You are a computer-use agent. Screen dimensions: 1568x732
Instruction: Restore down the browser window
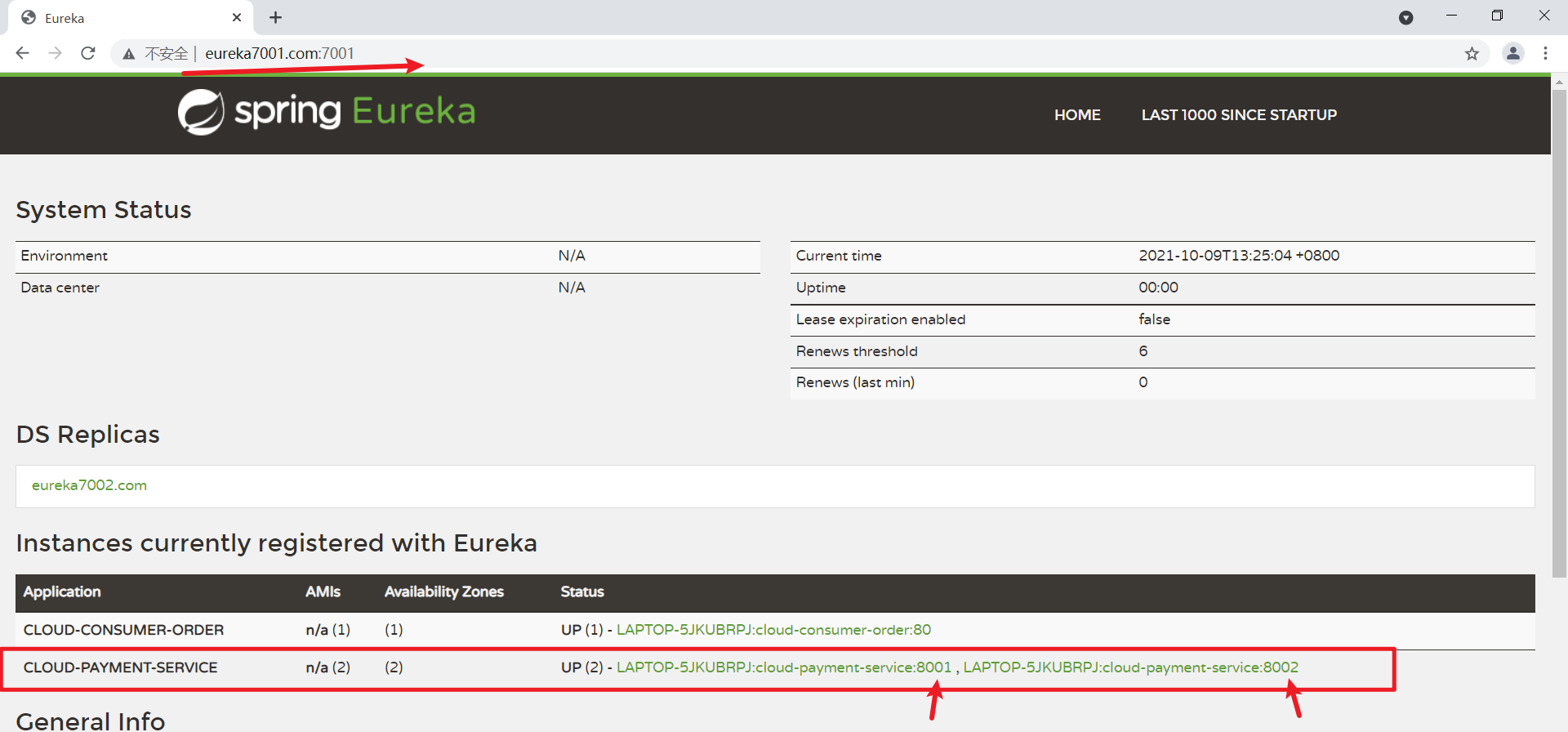pos(1497,16)
